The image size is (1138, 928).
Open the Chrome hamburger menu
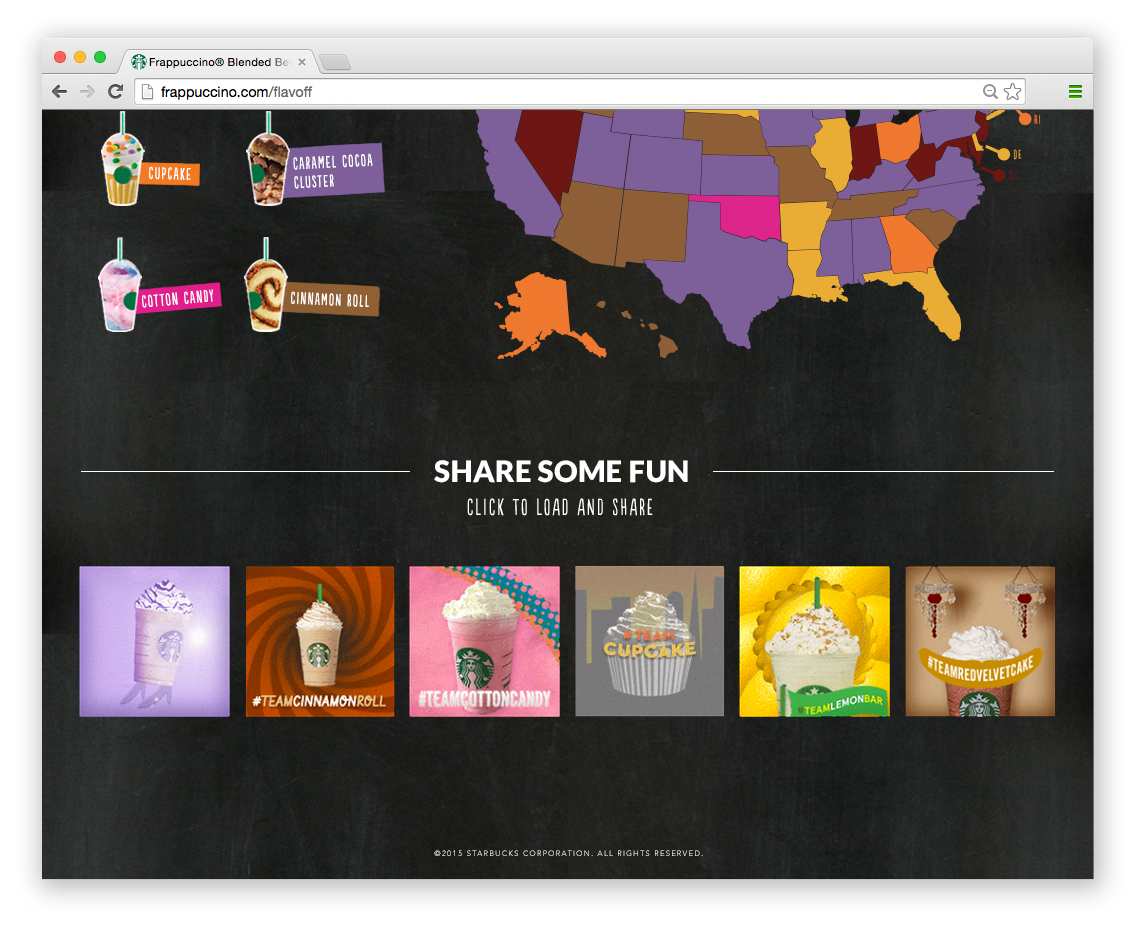pos(1076,91)
